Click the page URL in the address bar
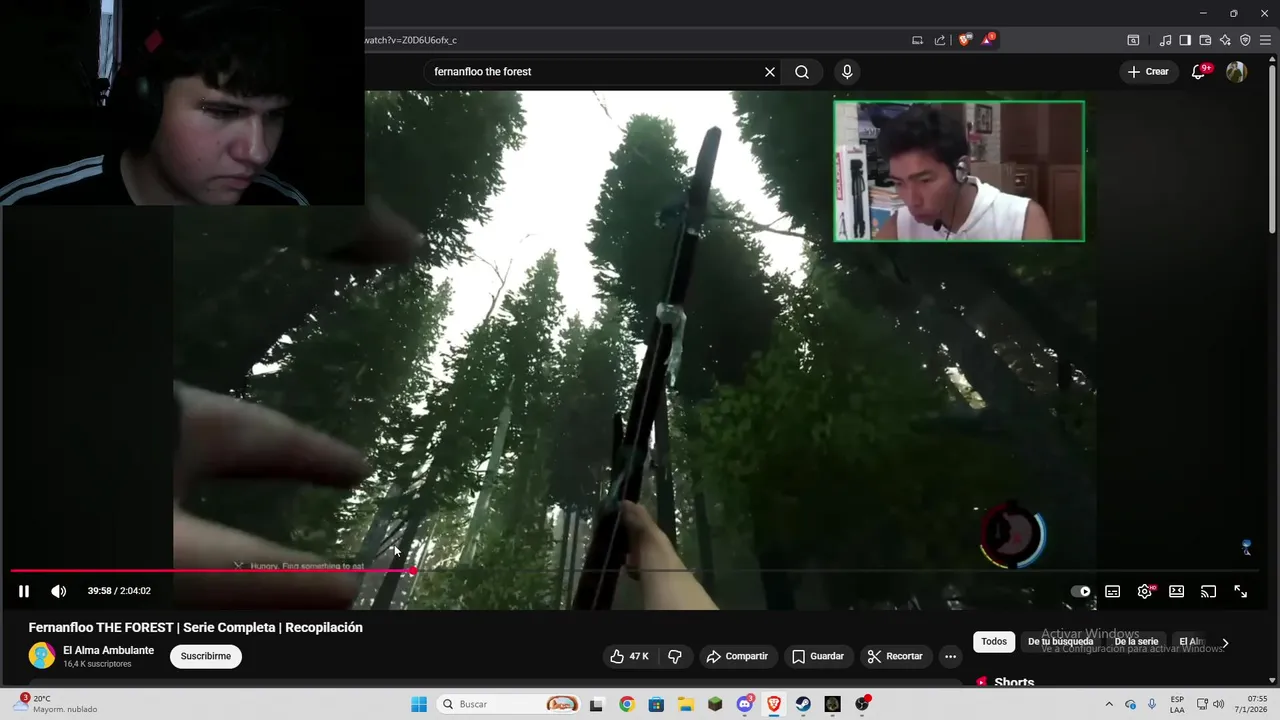 pos(411,40)
